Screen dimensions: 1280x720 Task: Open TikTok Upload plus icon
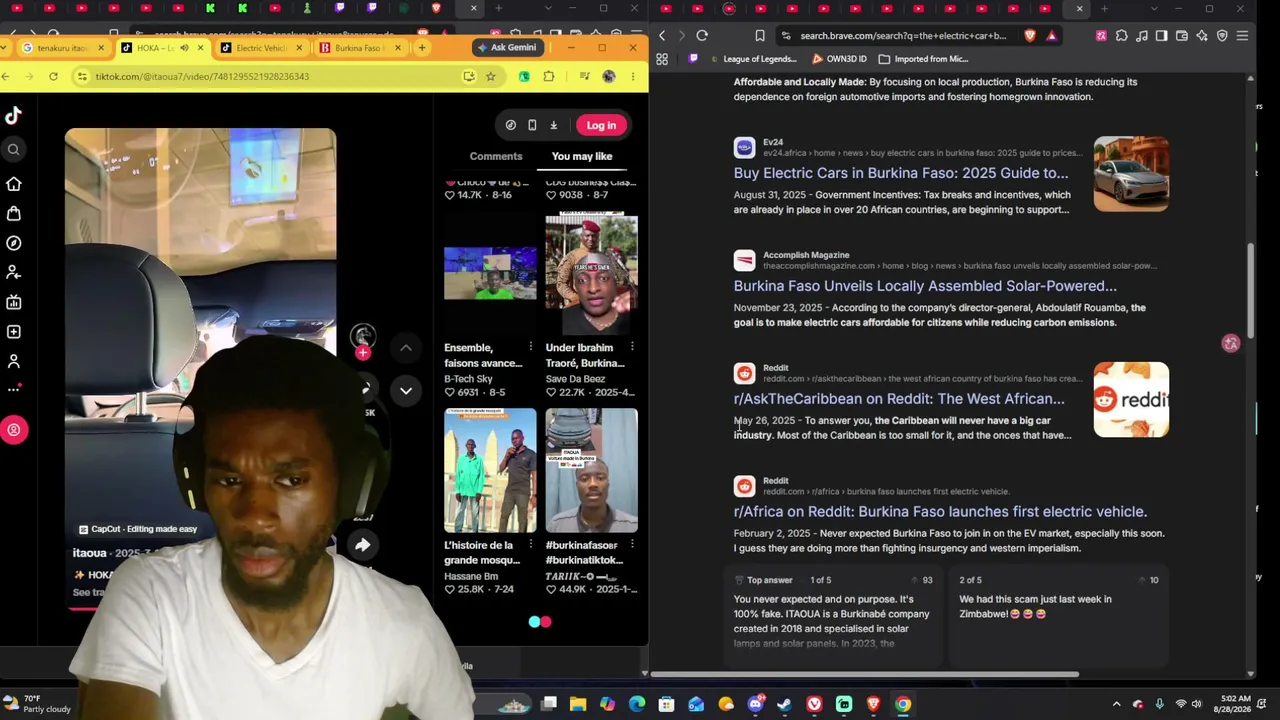coord(14,332)
